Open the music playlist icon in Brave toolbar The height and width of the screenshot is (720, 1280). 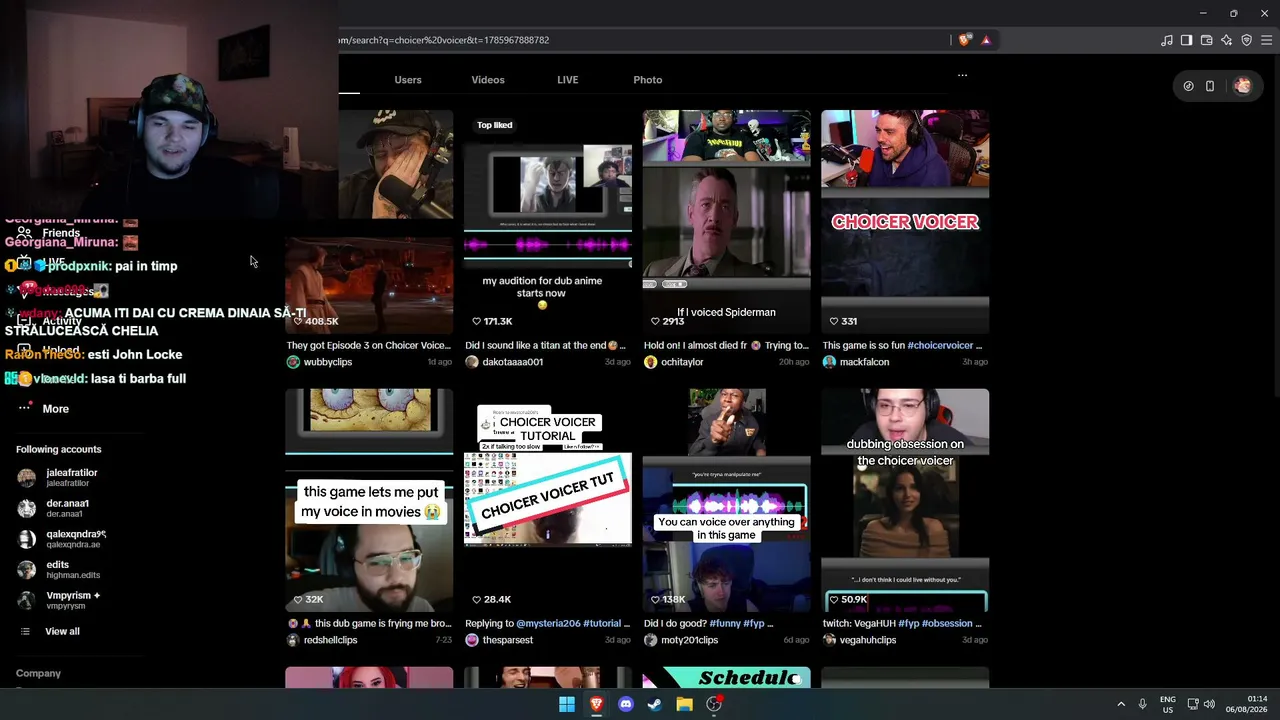1167,40
